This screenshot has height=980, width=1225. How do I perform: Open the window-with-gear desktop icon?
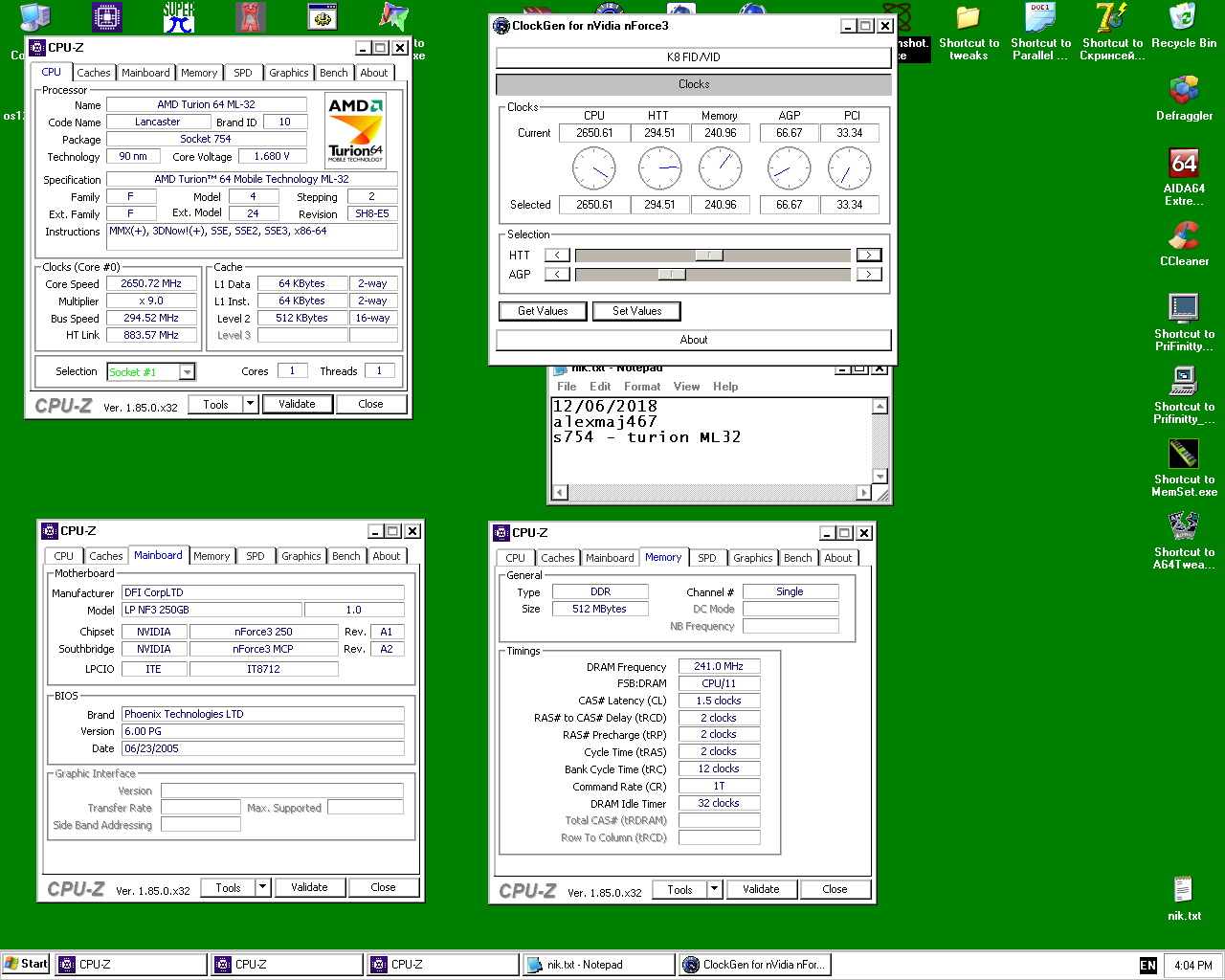323,17
